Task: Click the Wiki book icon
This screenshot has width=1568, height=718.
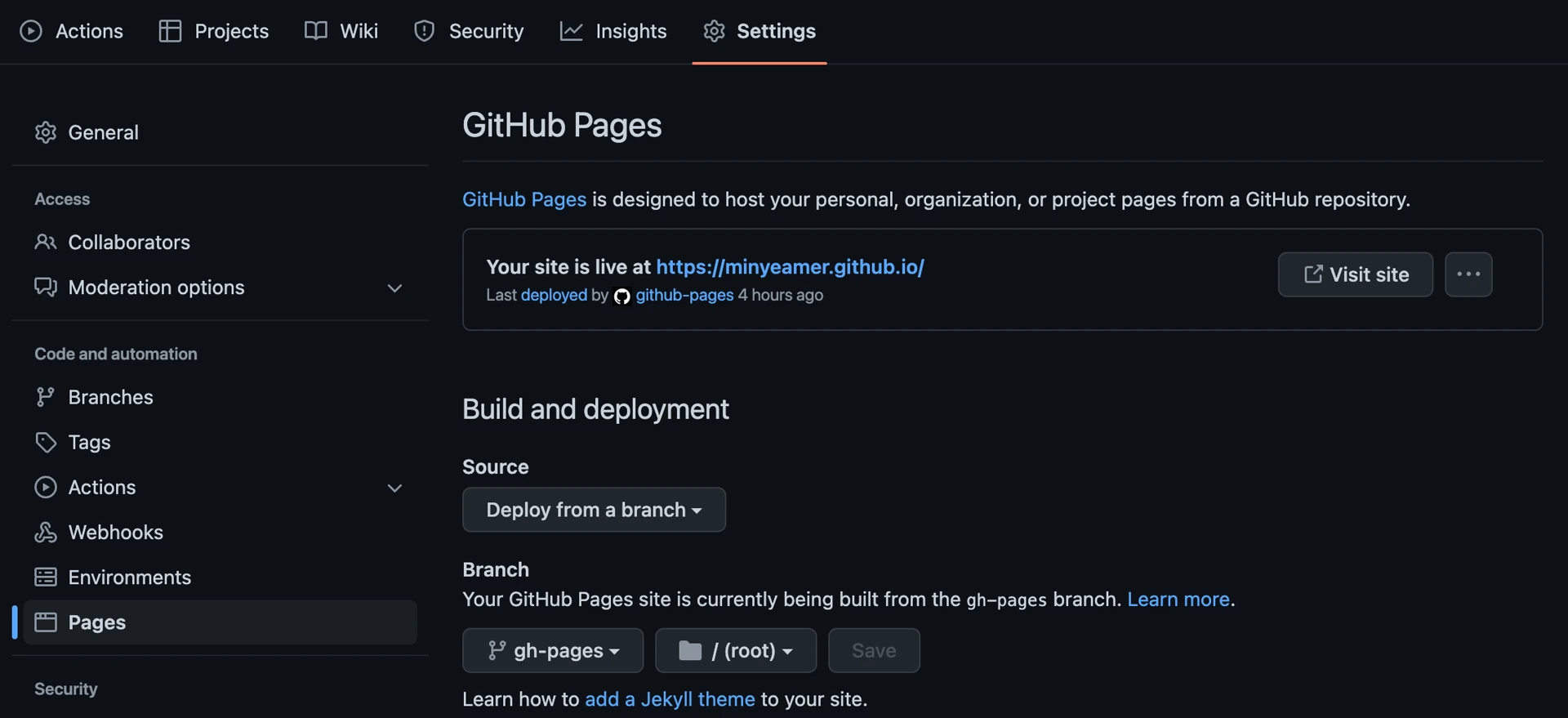Action: (x=315, y=31)
